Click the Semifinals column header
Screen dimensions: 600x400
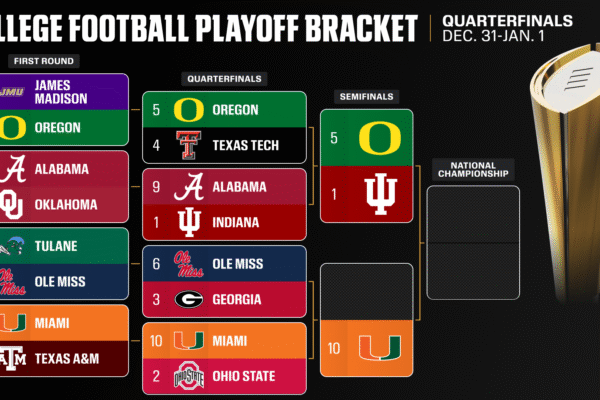pyautogui.click(x=366, y=97)
